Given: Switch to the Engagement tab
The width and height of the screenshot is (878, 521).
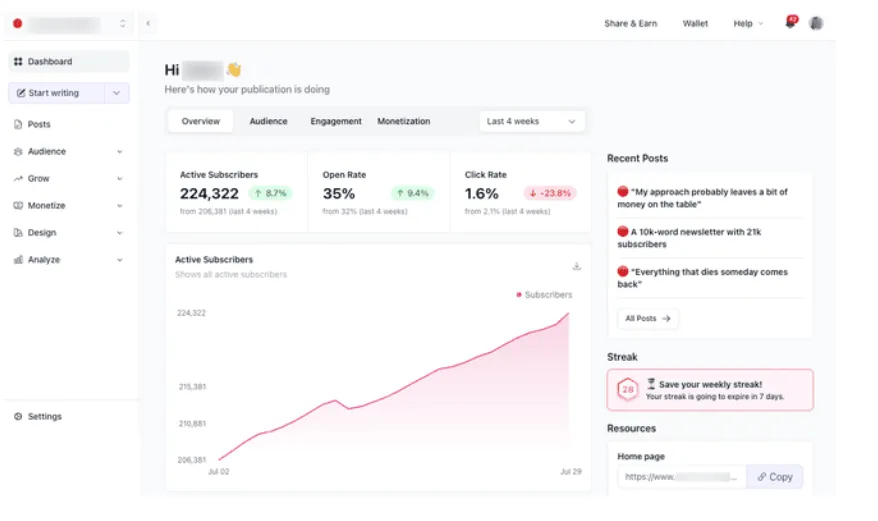Looking at the screenshot, I should click(x=336, y=121).
